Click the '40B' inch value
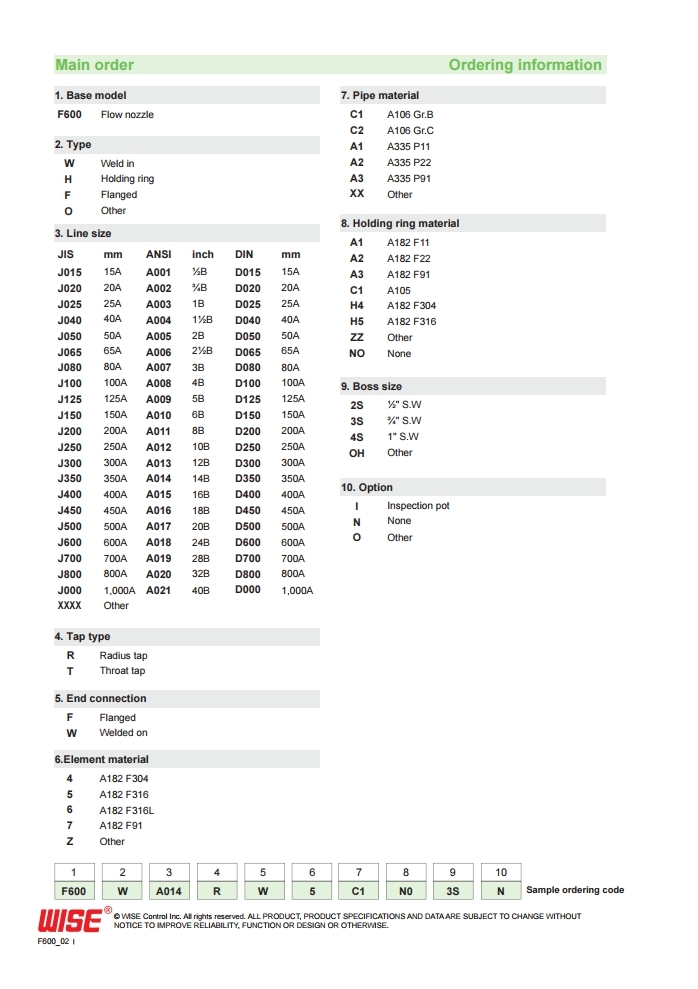 pyautogui.click(x=201, y=590)
